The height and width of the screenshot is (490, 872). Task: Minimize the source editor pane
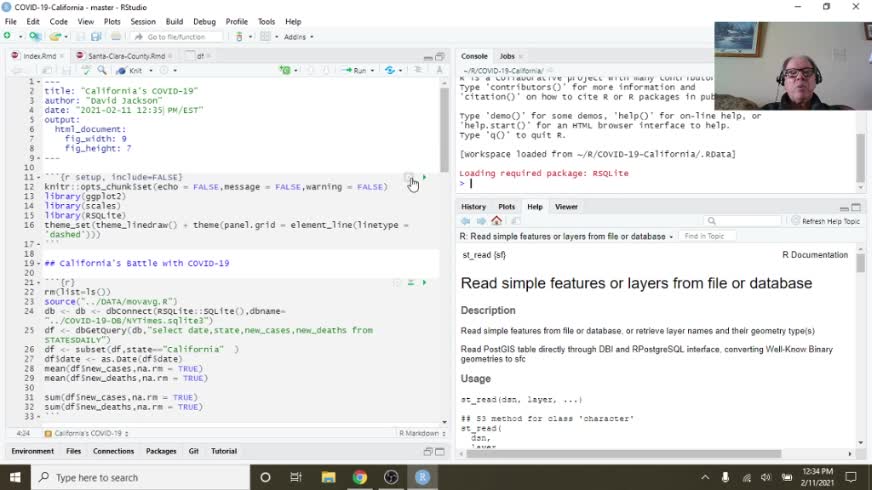pyautogui.click(x=428, y=57)
